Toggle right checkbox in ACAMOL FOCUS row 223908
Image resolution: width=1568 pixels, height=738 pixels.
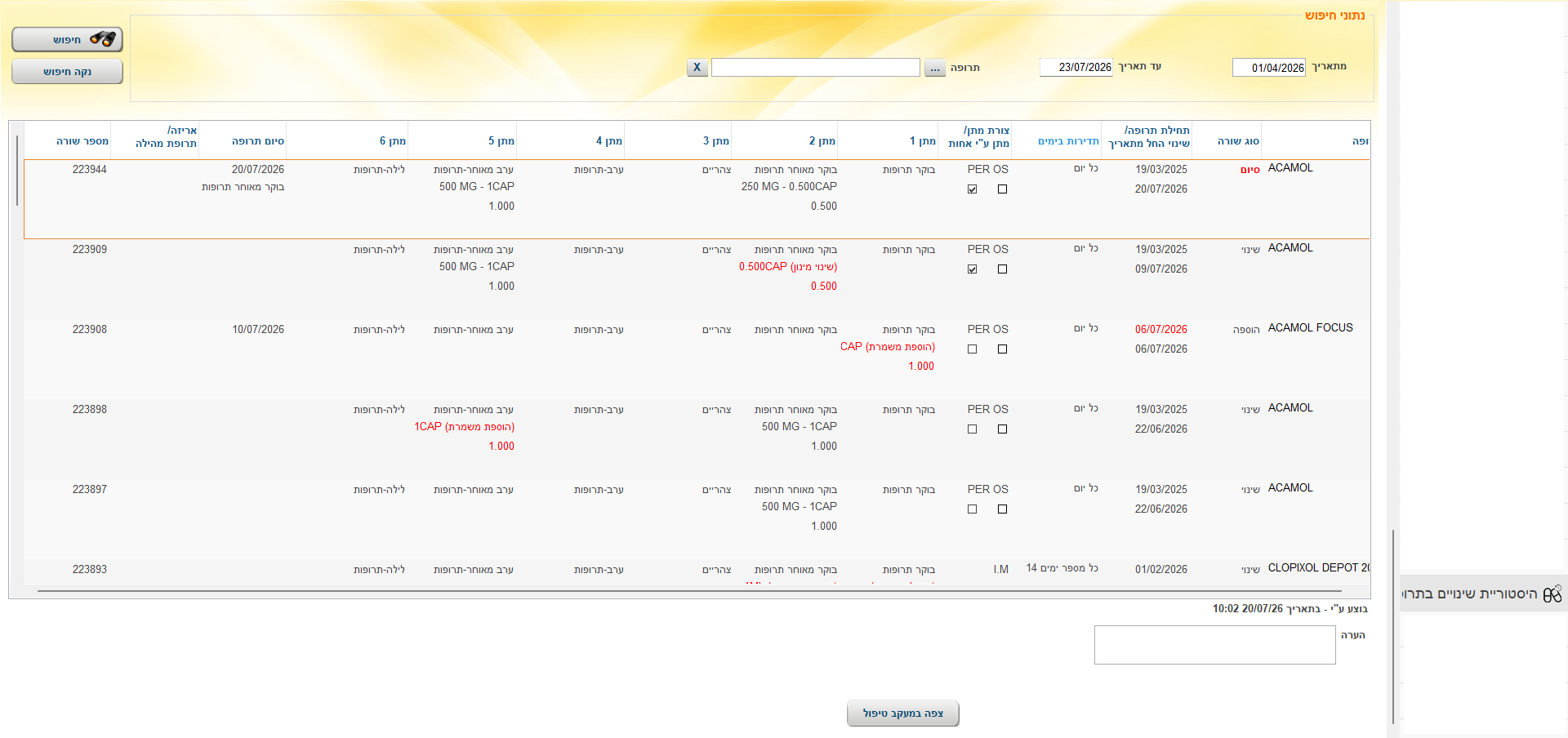coord(1002,349)
